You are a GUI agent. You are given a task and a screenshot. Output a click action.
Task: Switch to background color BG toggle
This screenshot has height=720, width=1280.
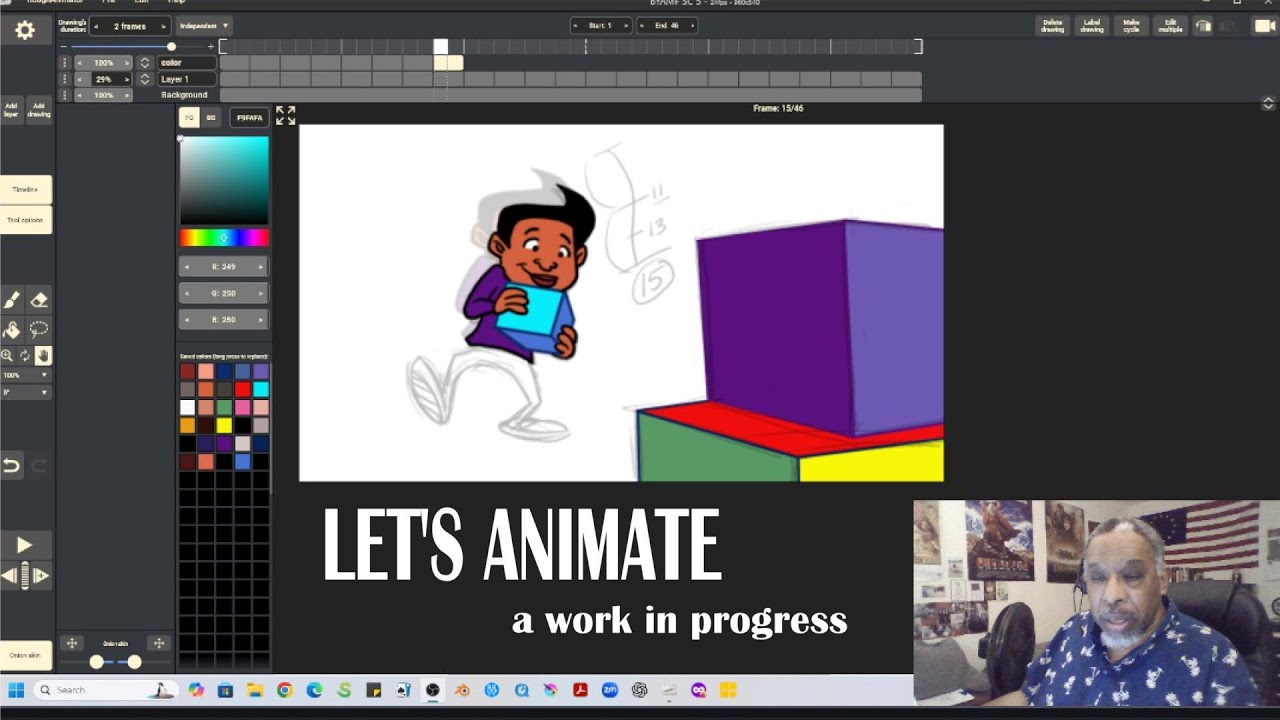coord(211,118)
